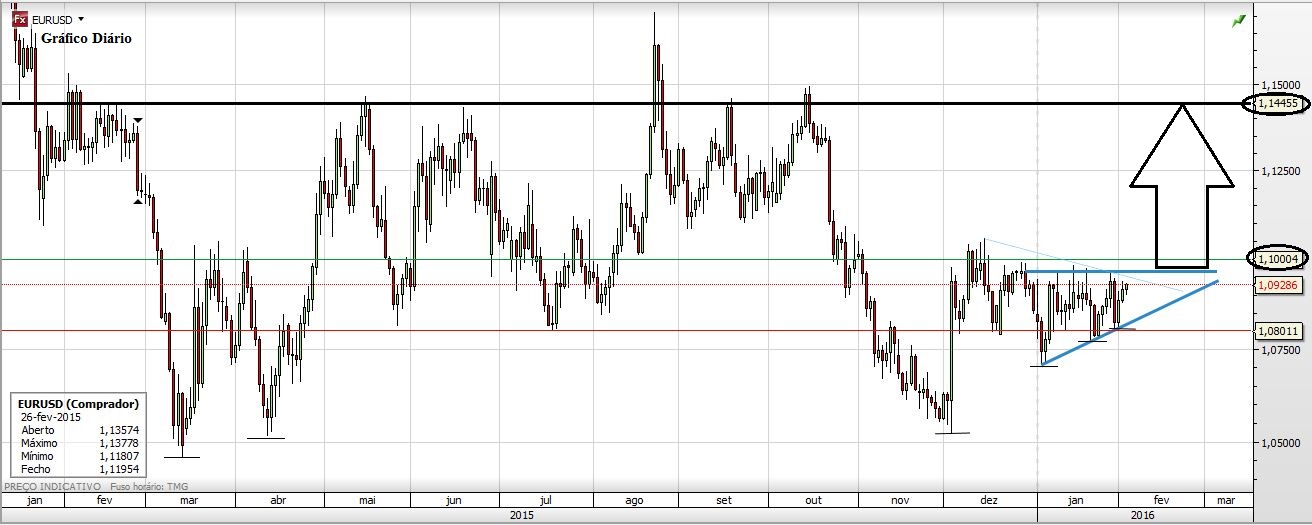
Task: Open the EURUSD symbol dropdown arrow
Action: tap(81, 19)
